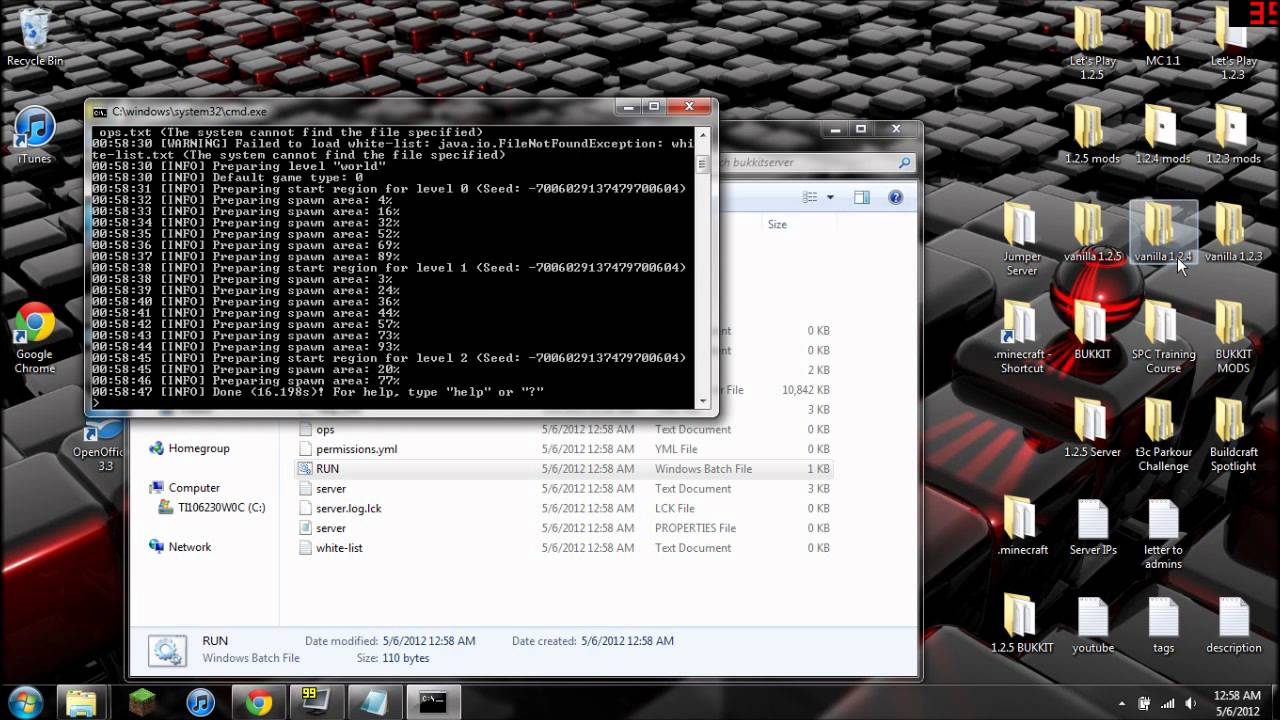Viewport: 1280px width, 720px height.
Task: Open the taskbar monitor icon marked 99
Action: [317, 702]
